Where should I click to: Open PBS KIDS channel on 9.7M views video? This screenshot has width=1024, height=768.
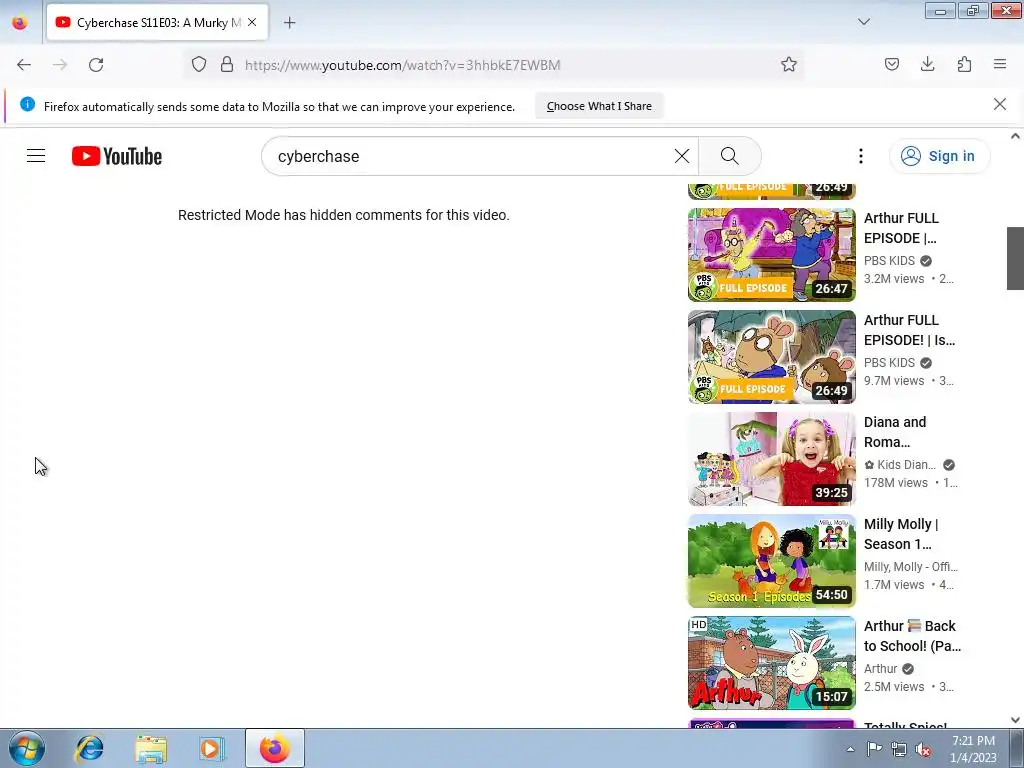pyautogui.click(x=889, y=362)
